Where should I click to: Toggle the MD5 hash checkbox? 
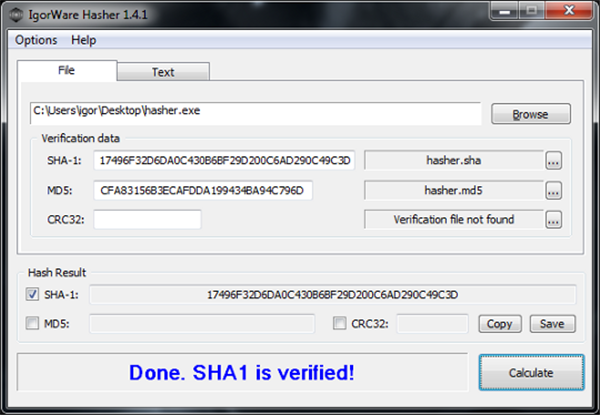(31, 323)
